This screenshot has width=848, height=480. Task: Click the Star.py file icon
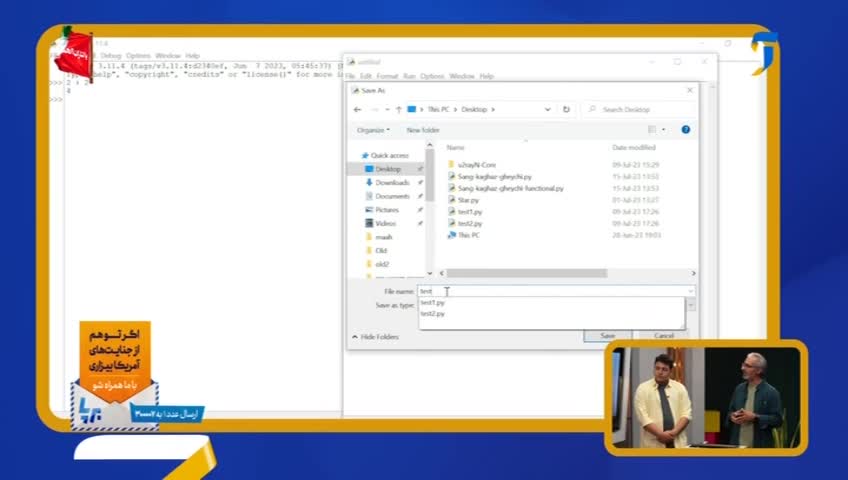(451, 199)
